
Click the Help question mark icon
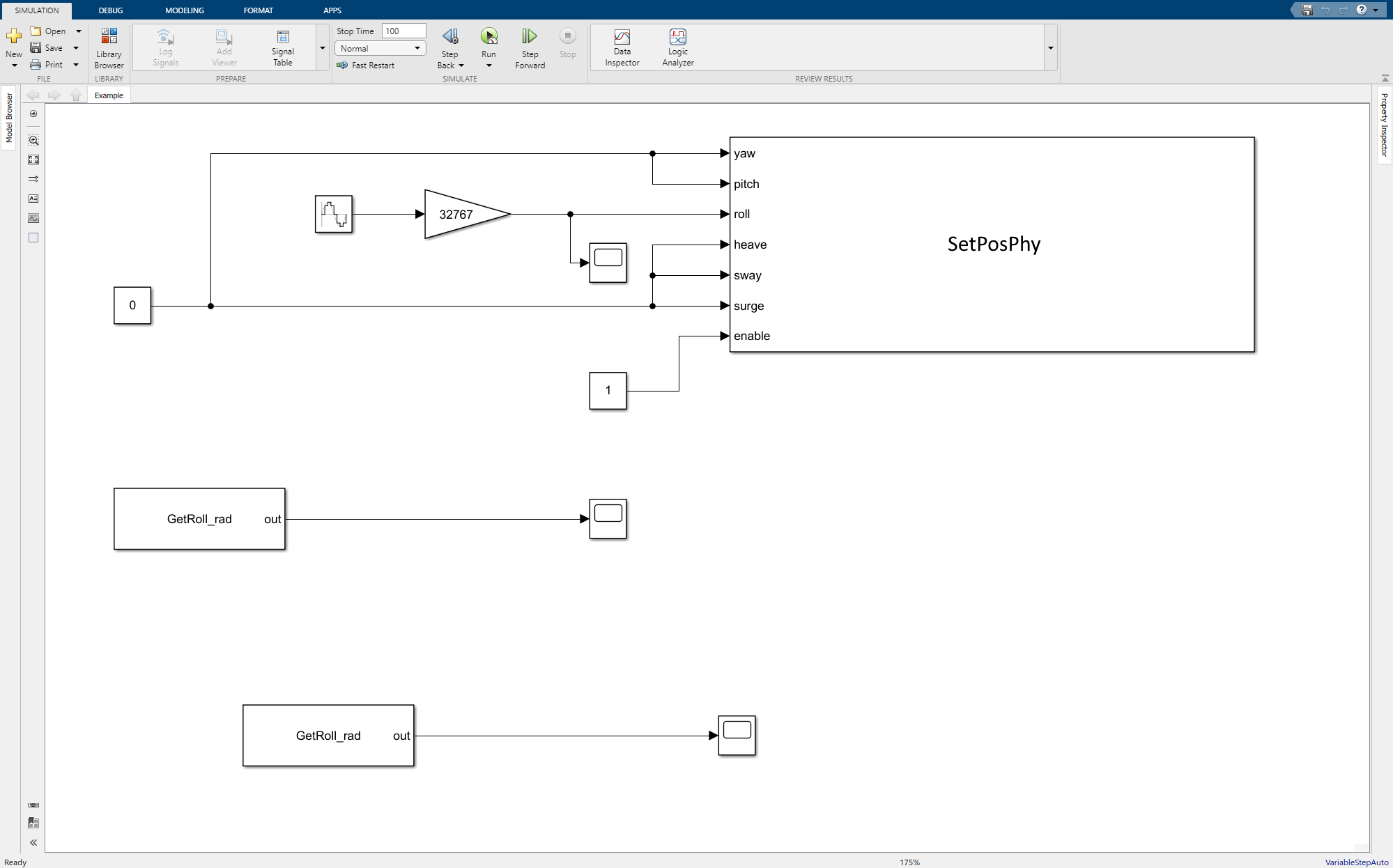click(1361, 10)
